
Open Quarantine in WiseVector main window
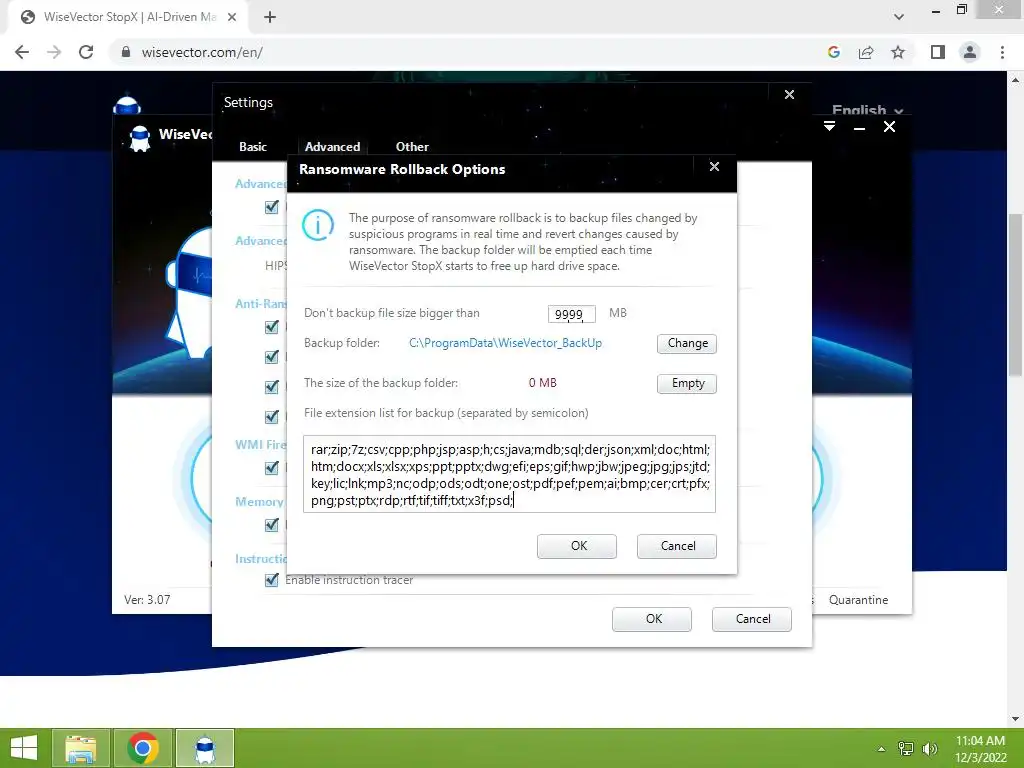[x=858, y=600]
